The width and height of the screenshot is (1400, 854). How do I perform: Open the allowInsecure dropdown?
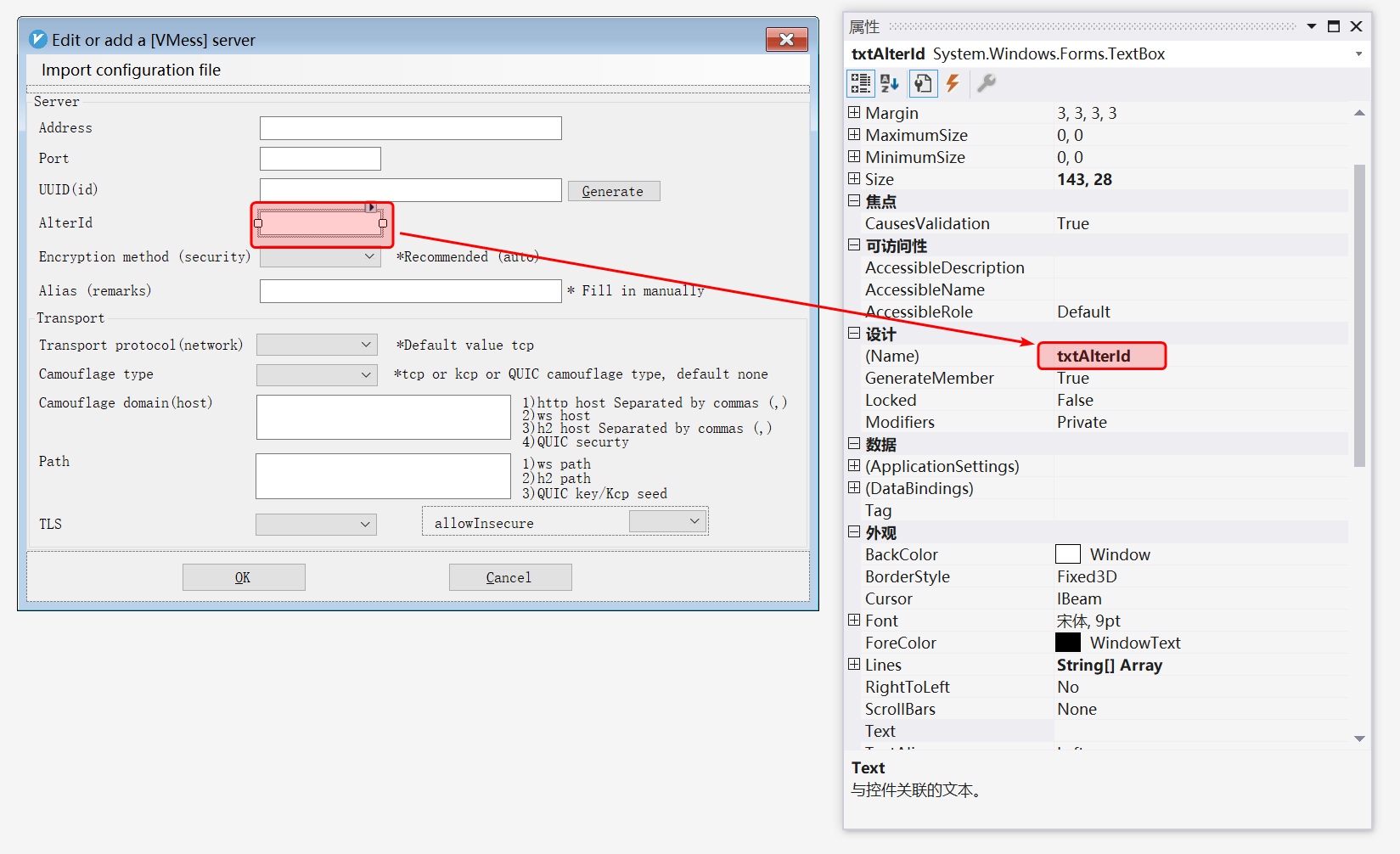click(x=694, y=521)
